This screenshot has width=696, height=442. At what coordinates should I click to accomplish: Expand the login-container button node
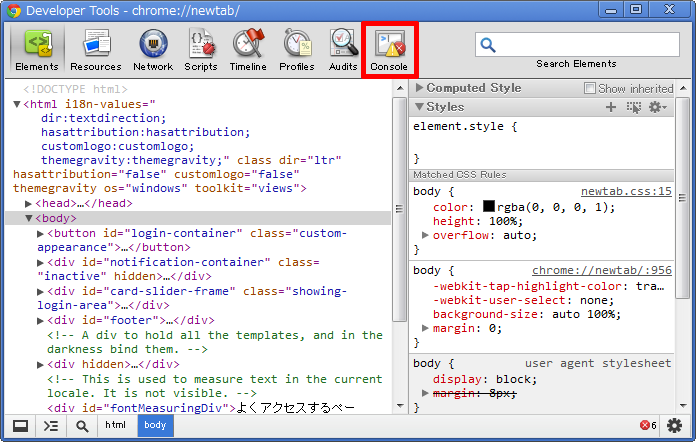(x=40, y=233)
